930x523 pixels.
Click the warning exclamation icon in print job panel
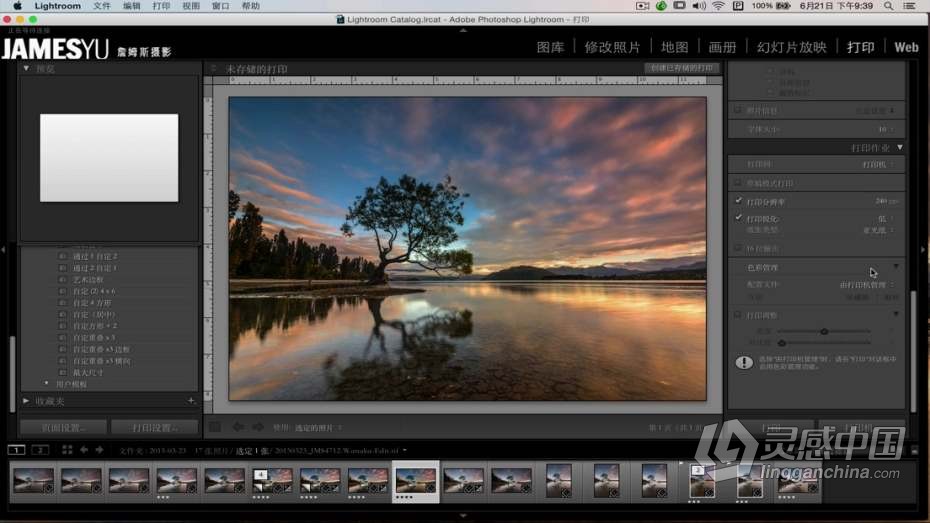pos(744,362)
